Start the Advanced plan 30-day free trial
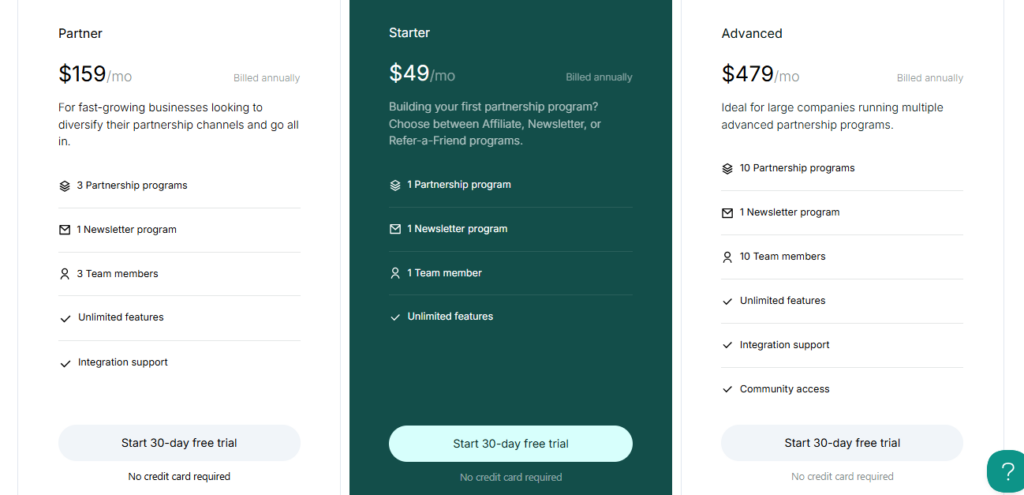 [x=842, y=443]
